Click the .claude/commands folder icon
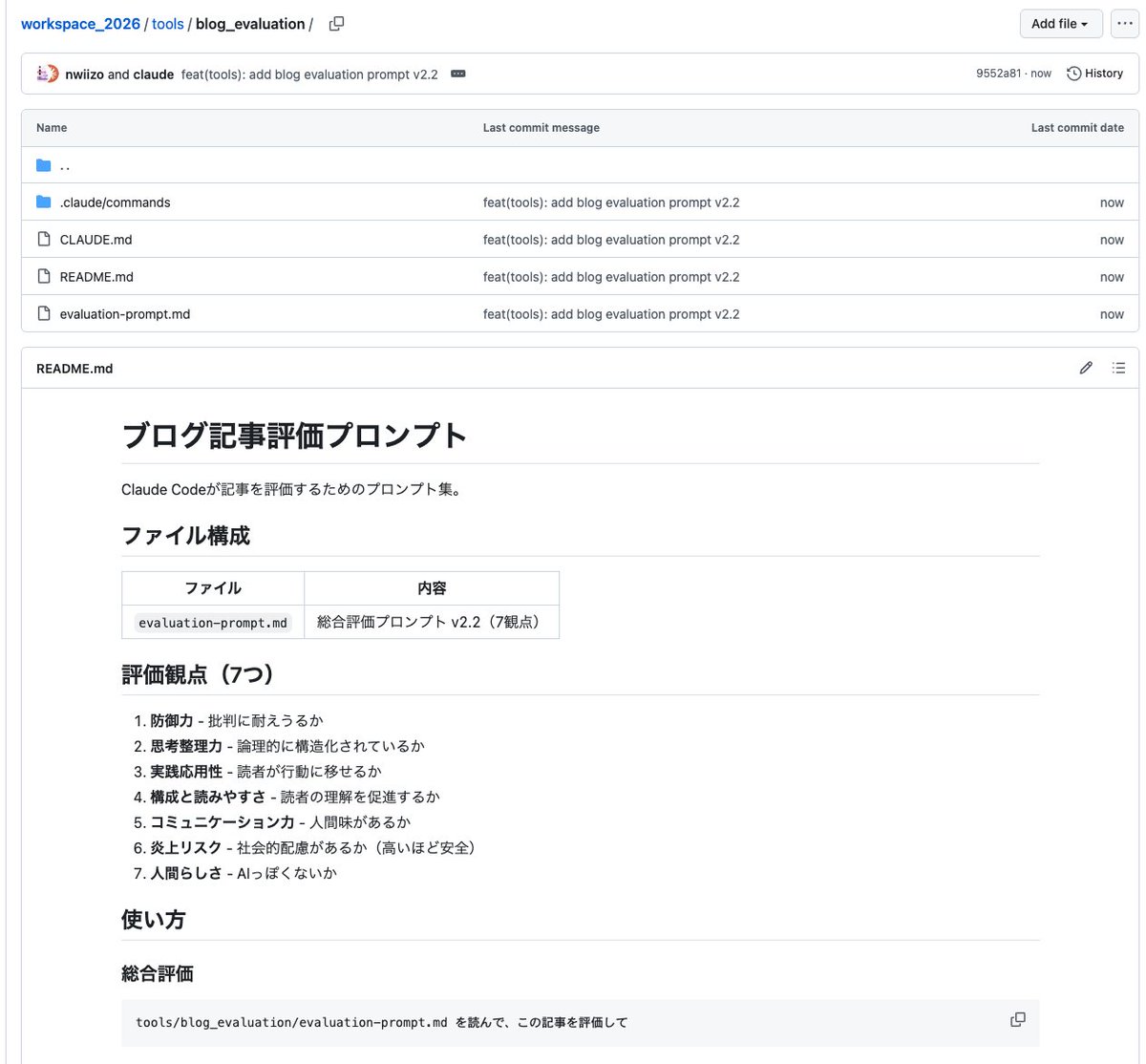This screenshot has width=1146, height=1064. pyautogui.click(x=44, y=202)
